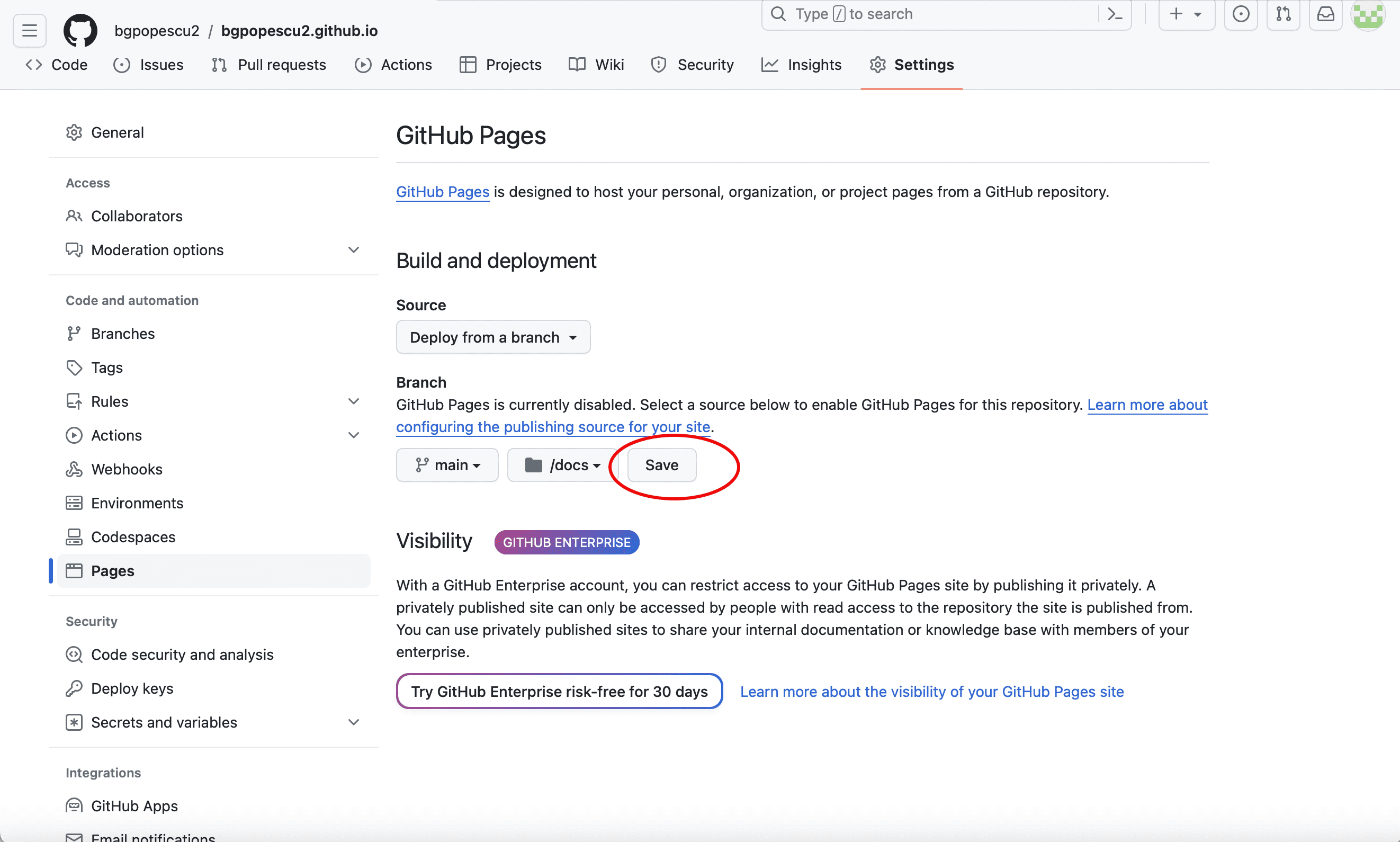Open the hamburger navigation menu
Screen dimensions: 1400x842
[x=30, y=30]
